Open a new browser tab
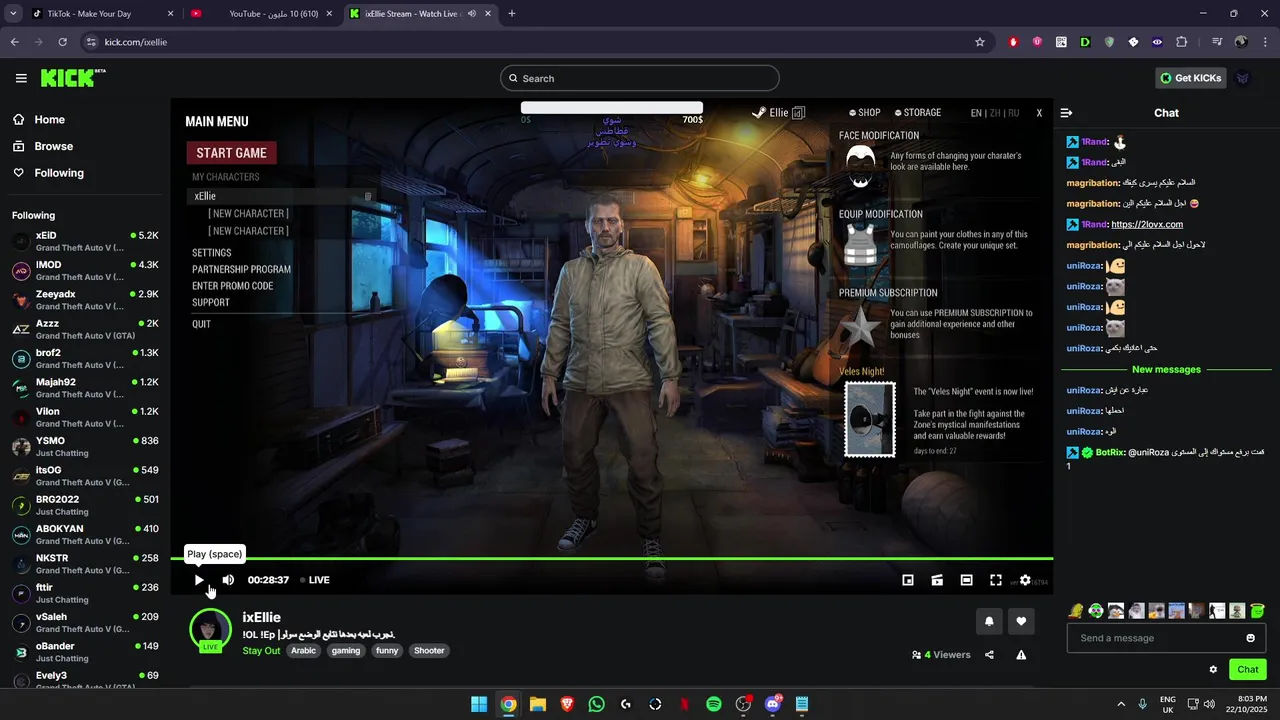 [x=512, y=14]
